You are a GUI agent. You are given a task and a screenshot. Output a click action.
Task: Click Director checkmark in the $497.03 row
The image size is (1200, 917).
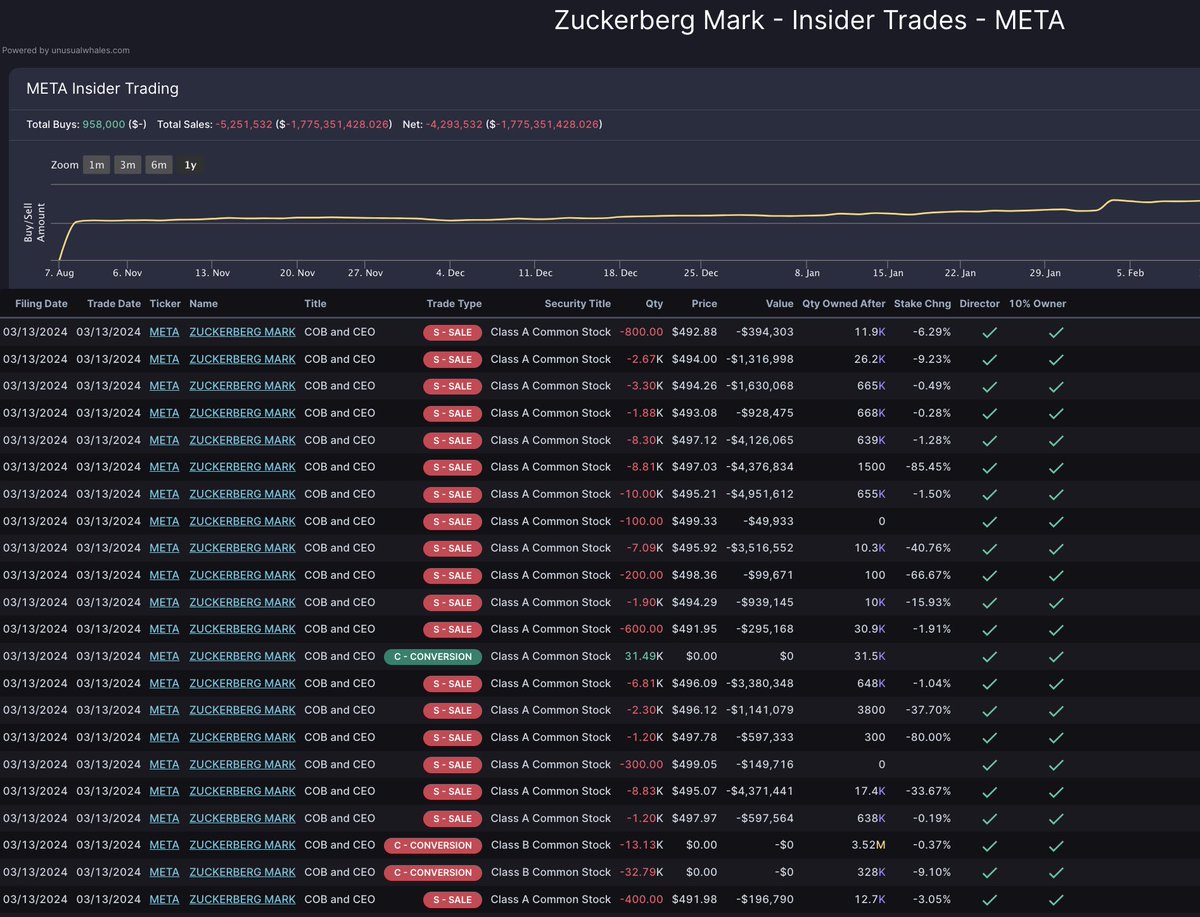(x=989, y=467)
